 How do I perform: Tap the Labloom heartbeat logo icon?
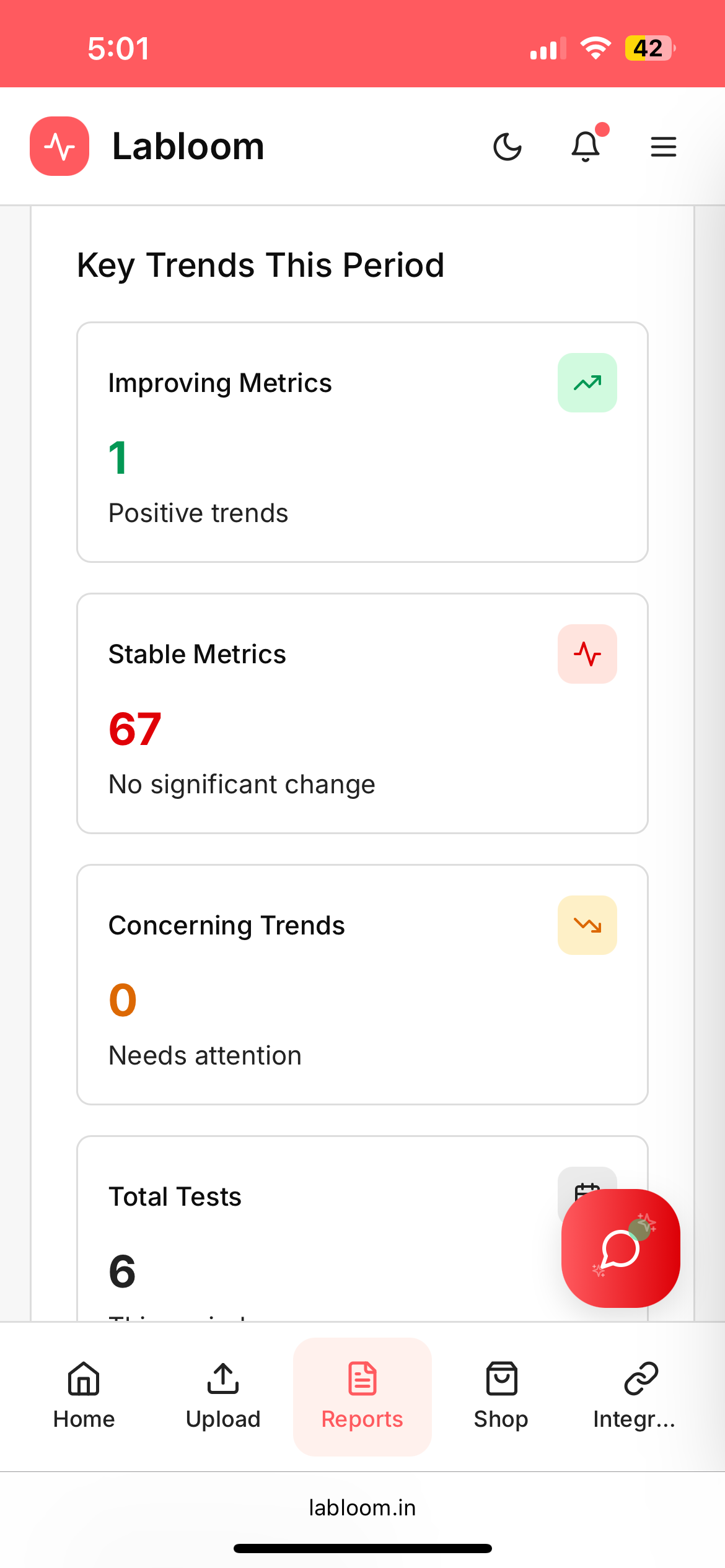(59, 146)
